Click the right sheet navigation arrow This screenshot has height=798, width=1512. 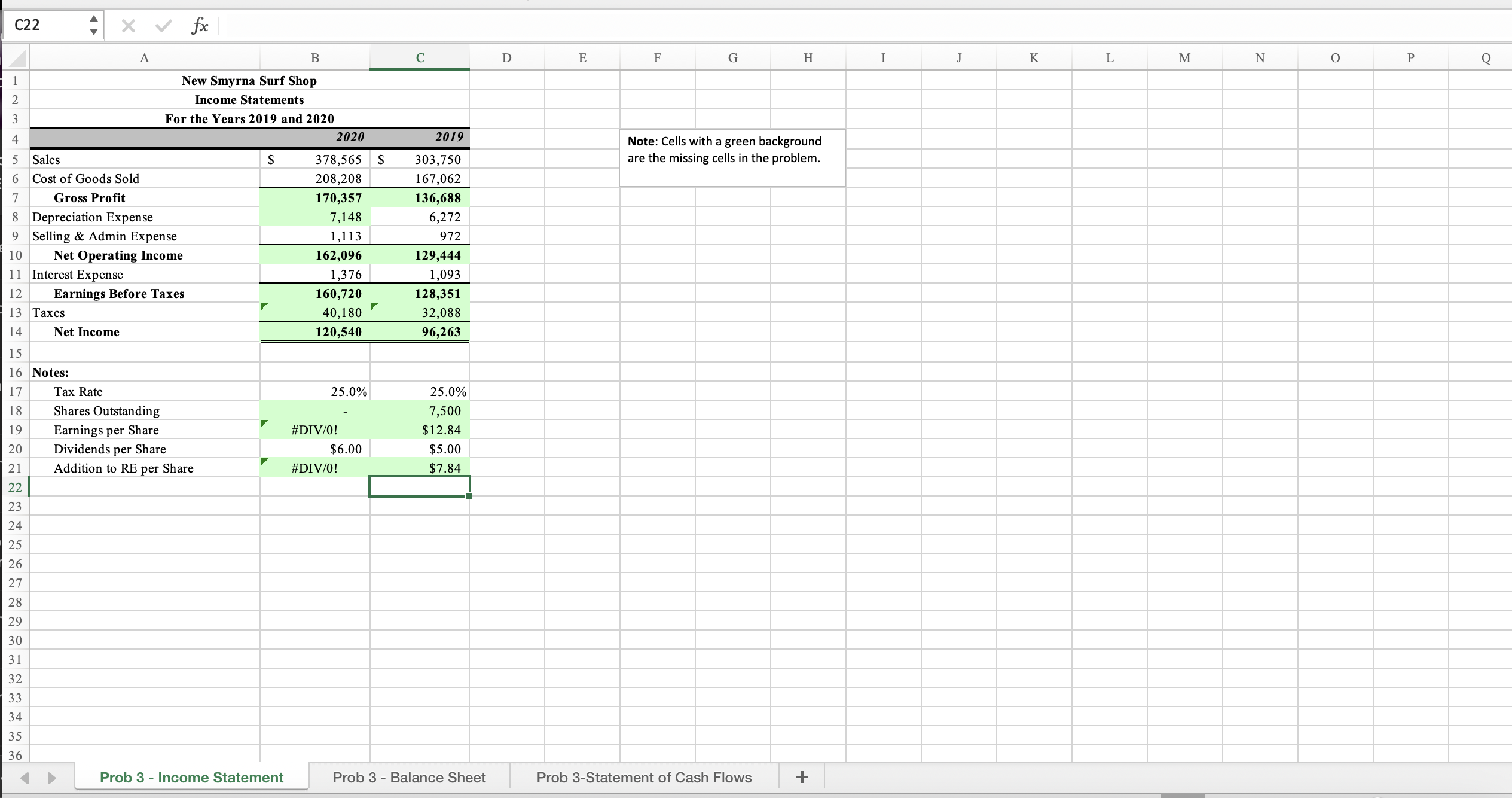click(51, 777)
